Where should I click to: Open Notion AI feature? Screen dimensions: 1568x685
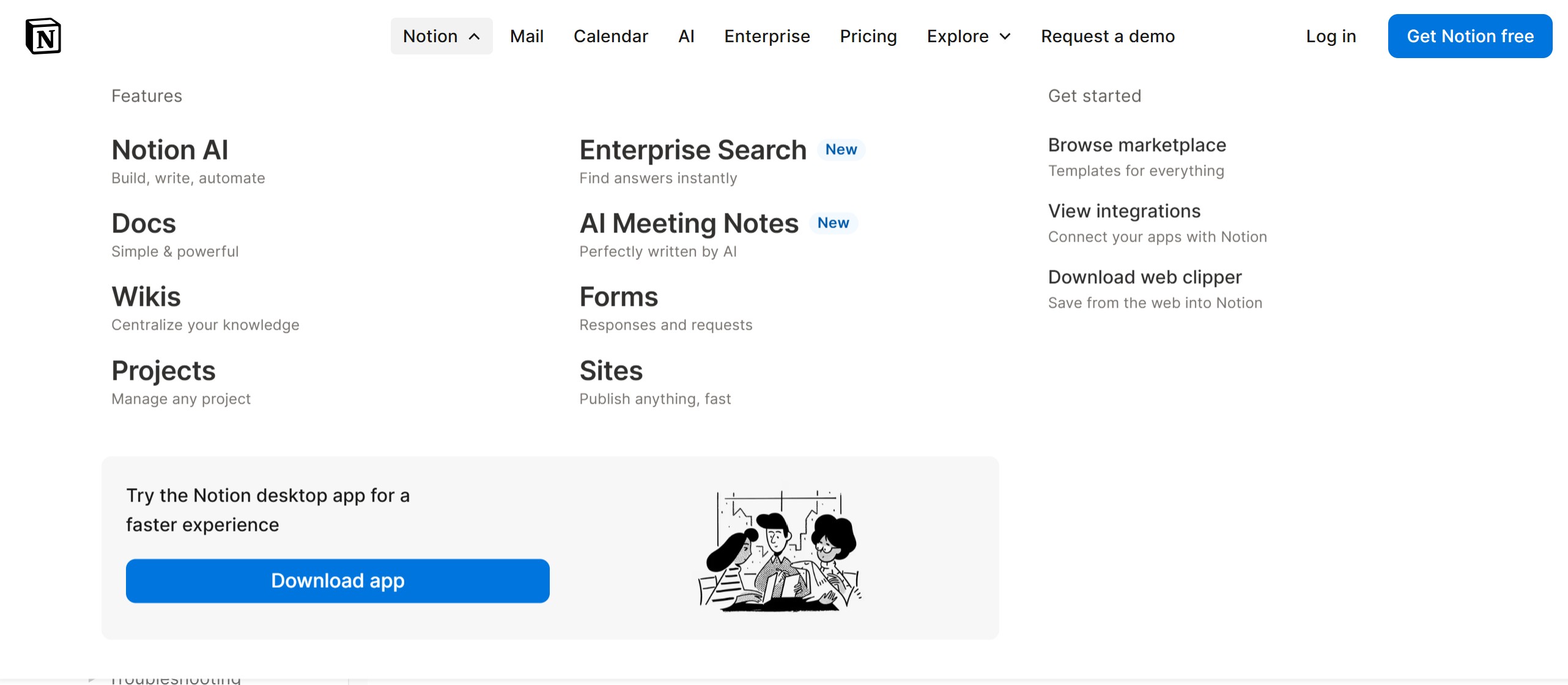pos(188,161)
